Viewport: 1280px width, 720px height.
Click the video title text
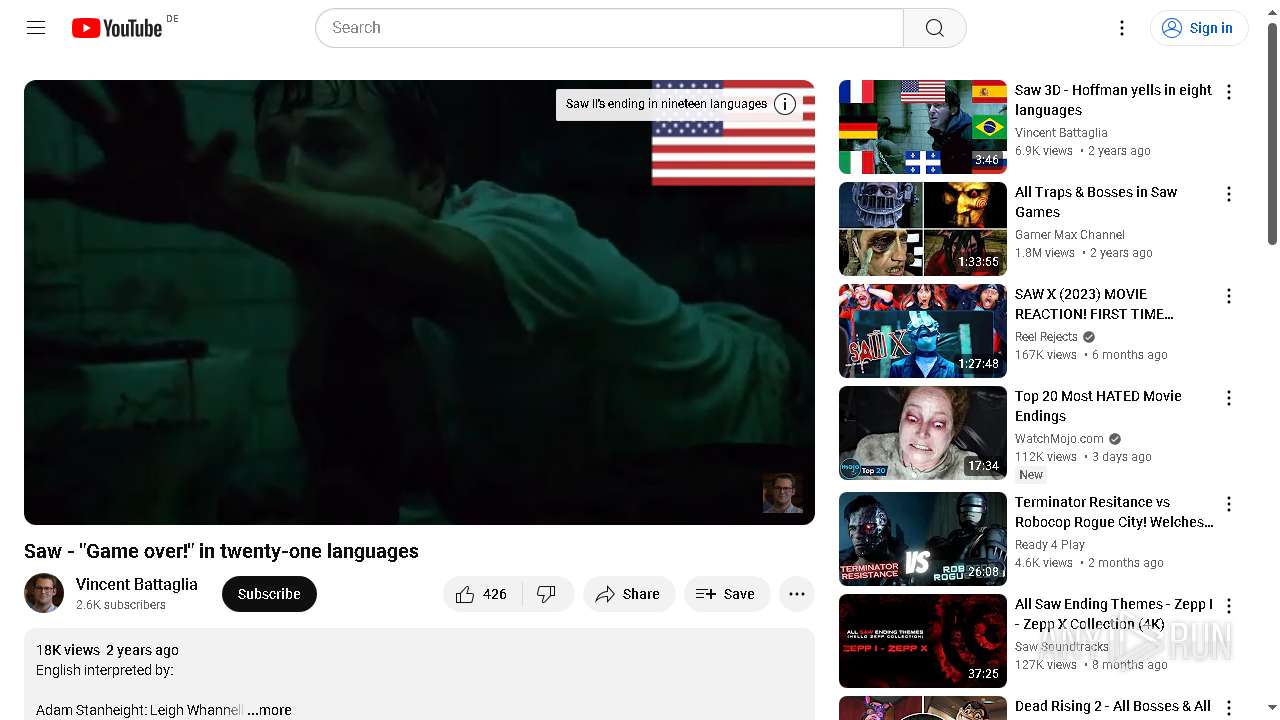pos(221,551)
